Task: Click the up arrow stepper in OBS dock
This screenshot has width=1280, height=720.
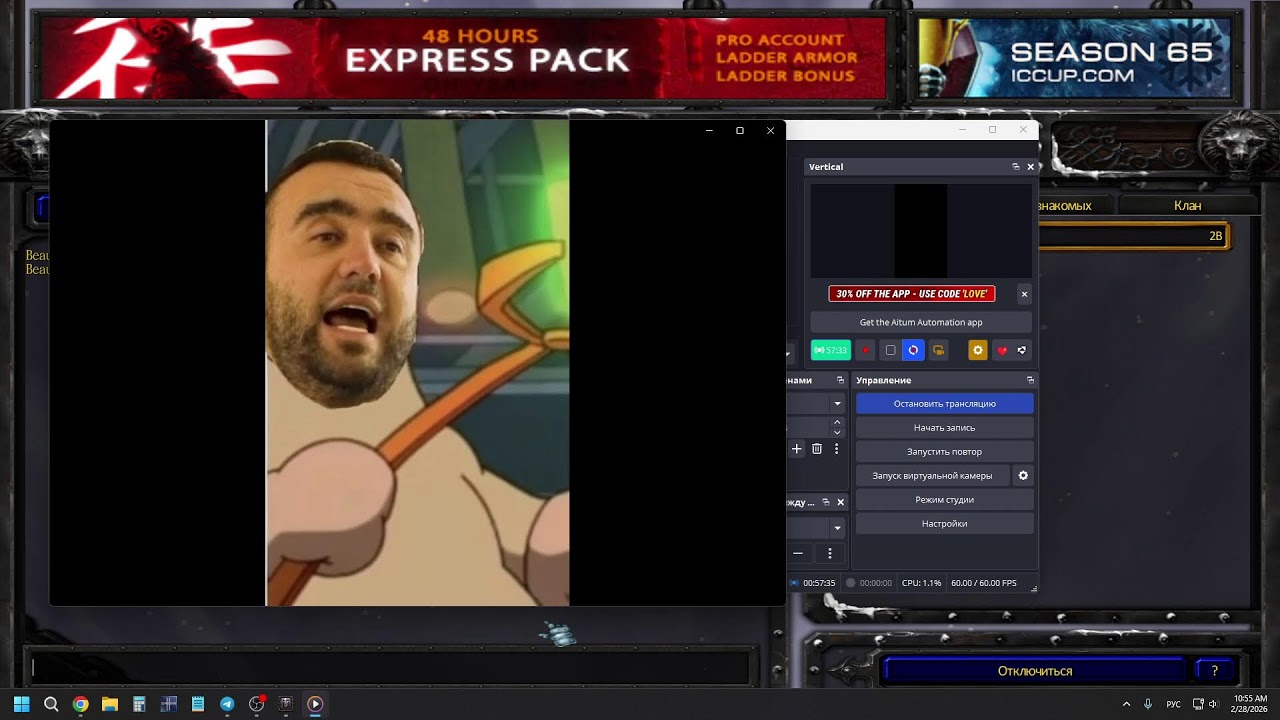Action: 837,422
